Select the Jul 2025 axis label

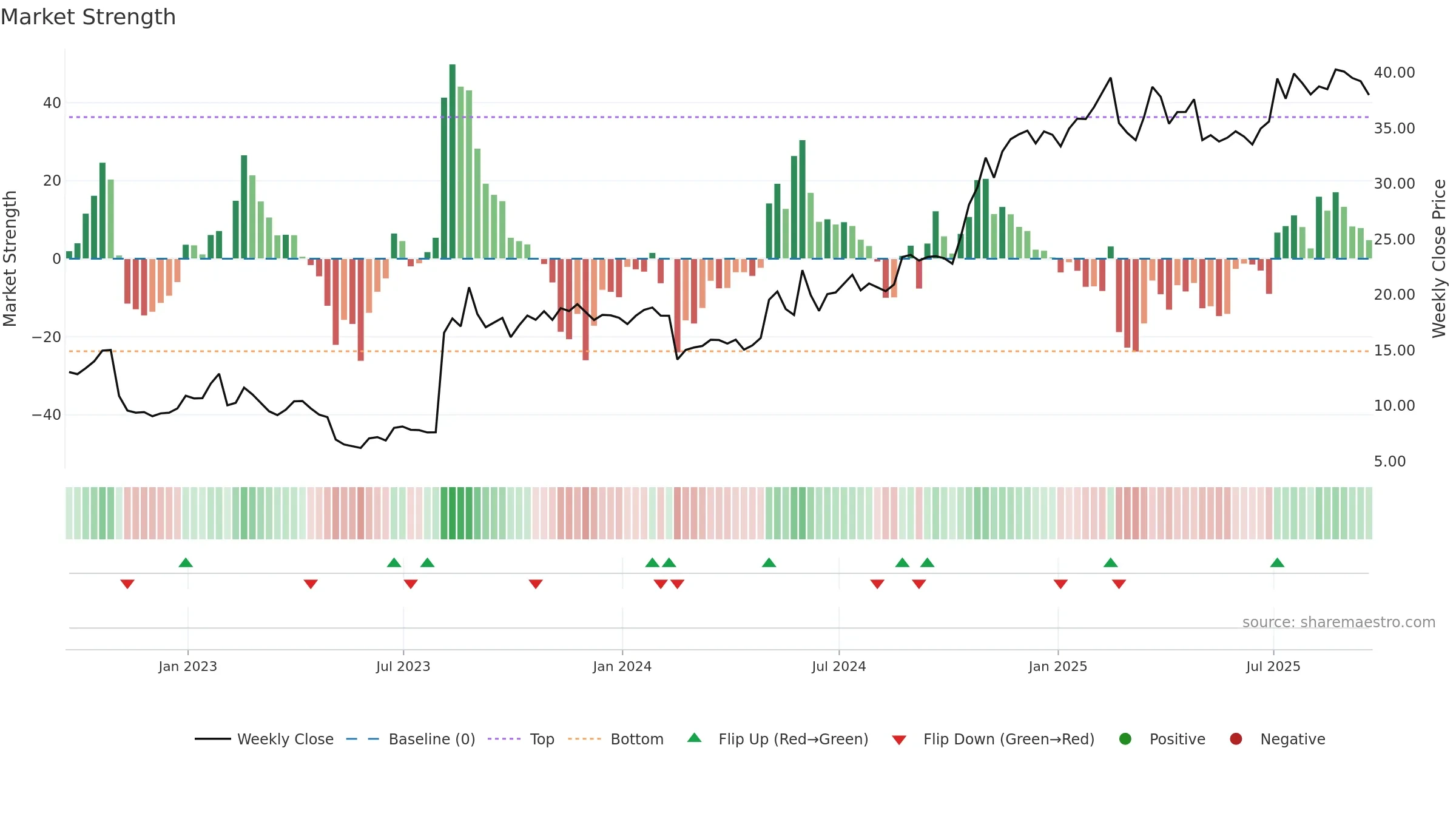1273,667
